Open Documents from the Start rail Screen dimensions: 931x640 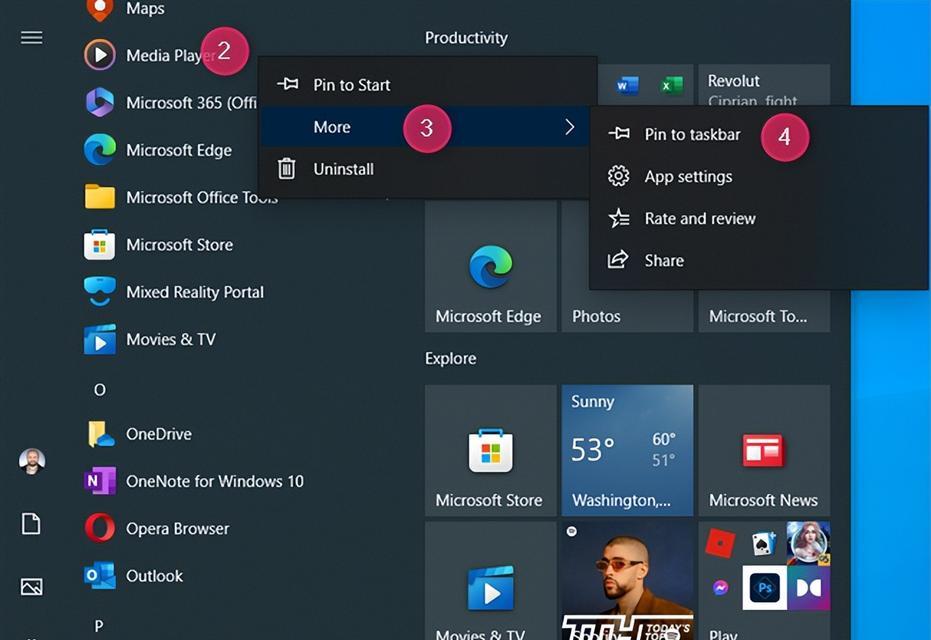click(31, 524)
